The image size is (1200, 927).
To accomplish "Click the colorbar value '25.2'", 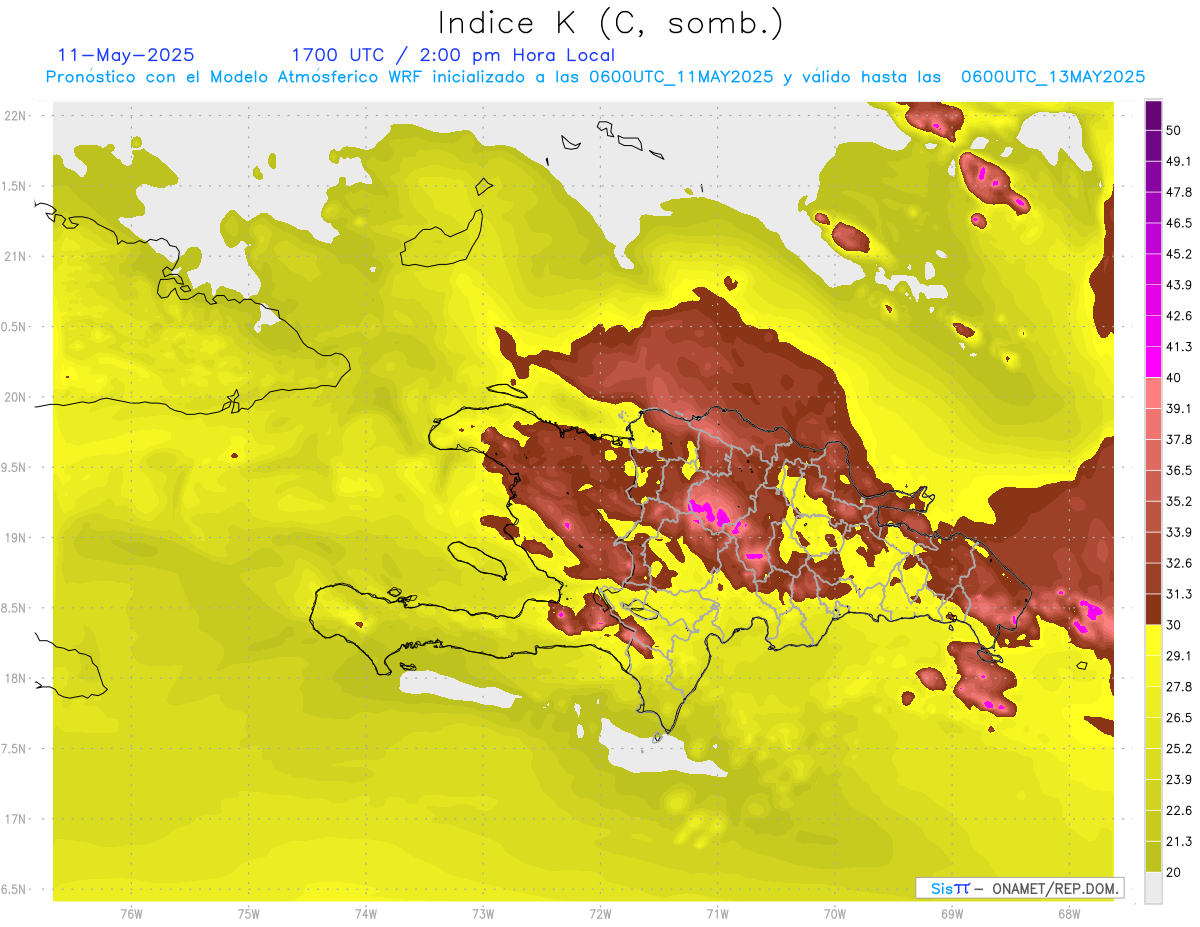I will (1179, 749).
